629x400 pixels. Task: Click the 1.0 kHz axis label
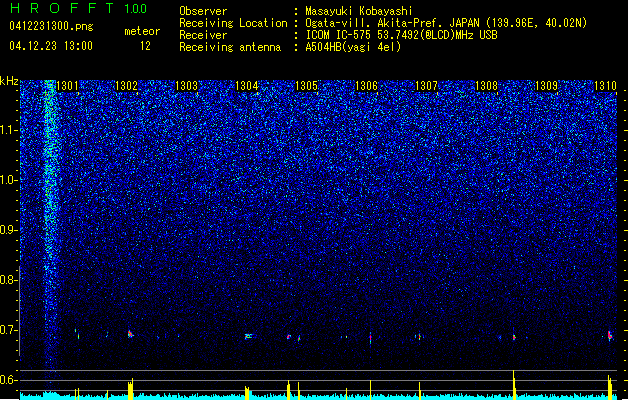click(9, 180)
